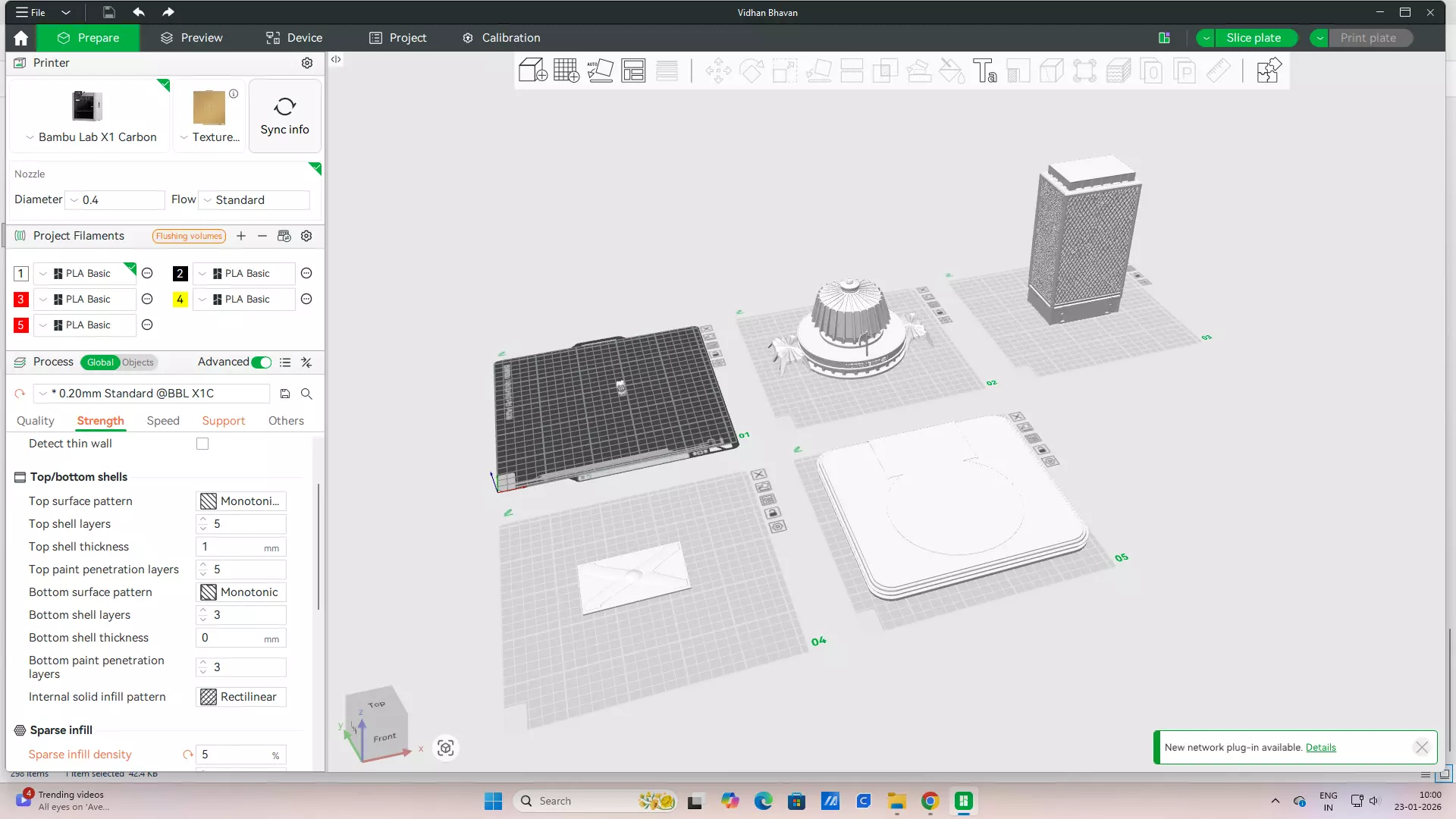1456x819 pixels.
Task: Click filament 2 black color swatch
Action: pos(180,274)
